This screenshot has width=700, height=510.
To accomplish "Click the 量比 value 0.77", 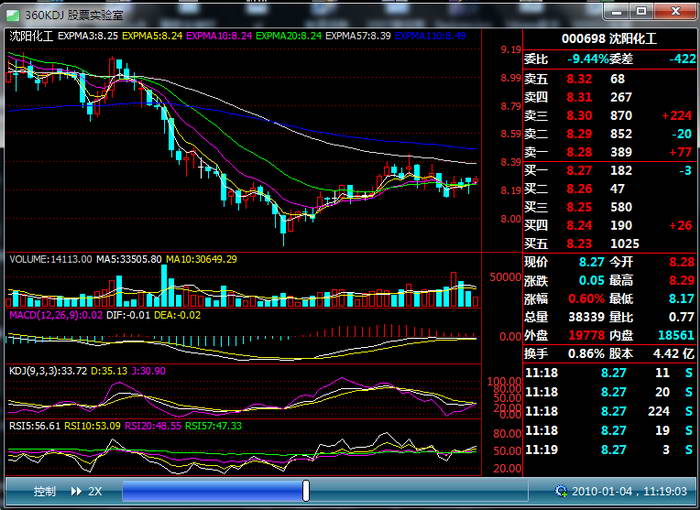I will 682,317.
